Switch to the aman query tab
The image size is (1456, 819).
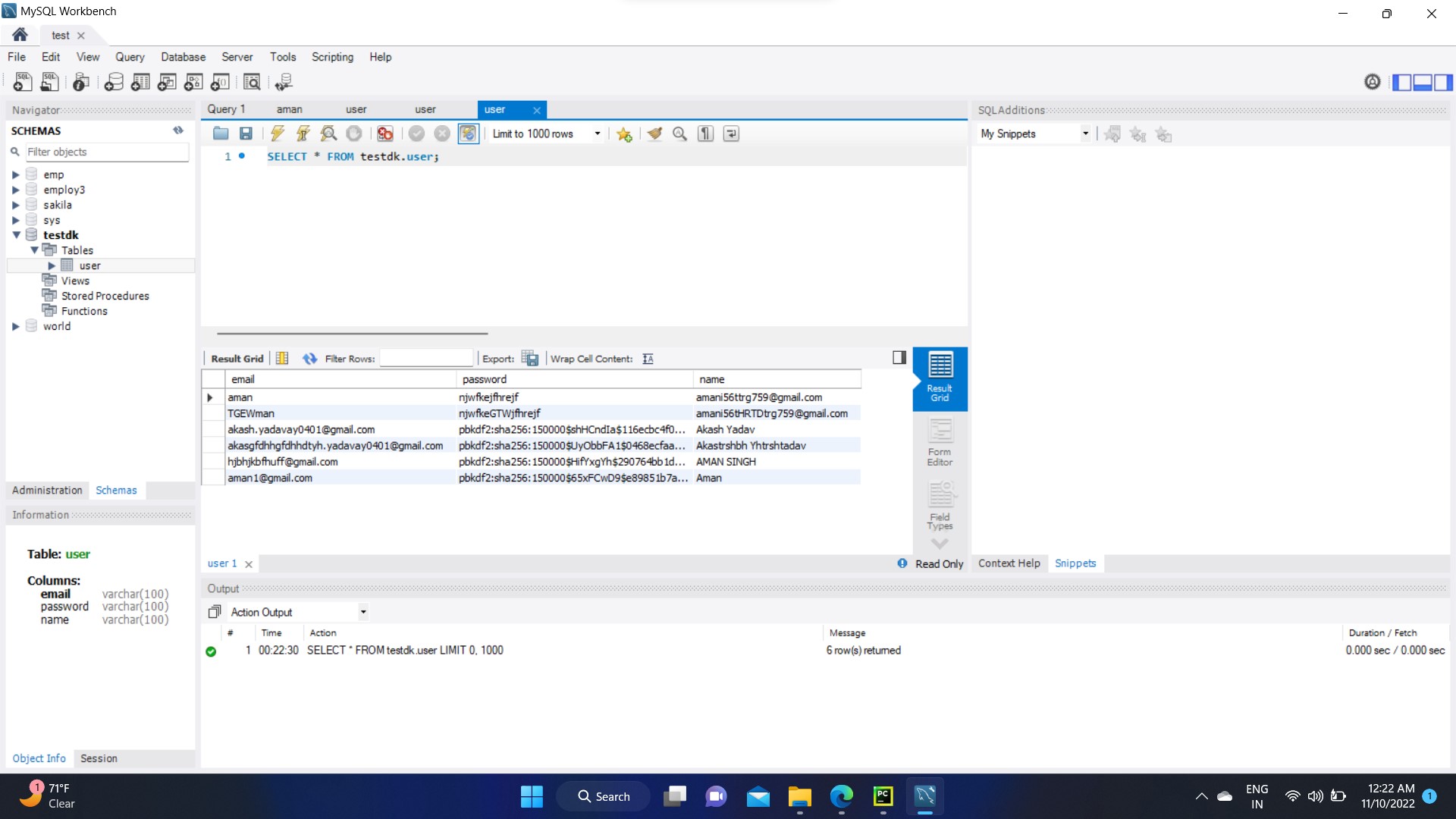pyautogui.click(x=289, y=109)
